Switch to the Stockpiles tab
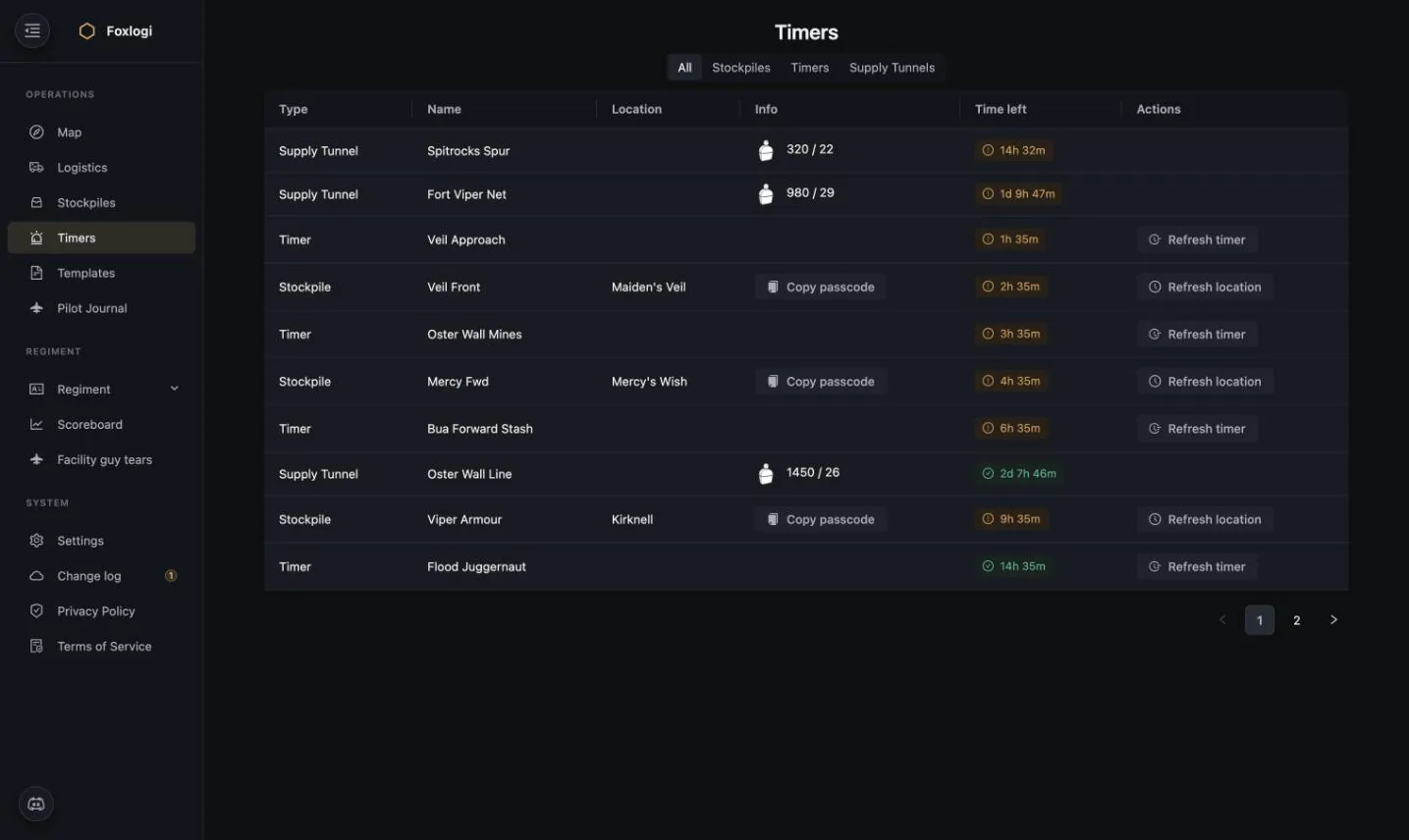 (x=741, y=68)
